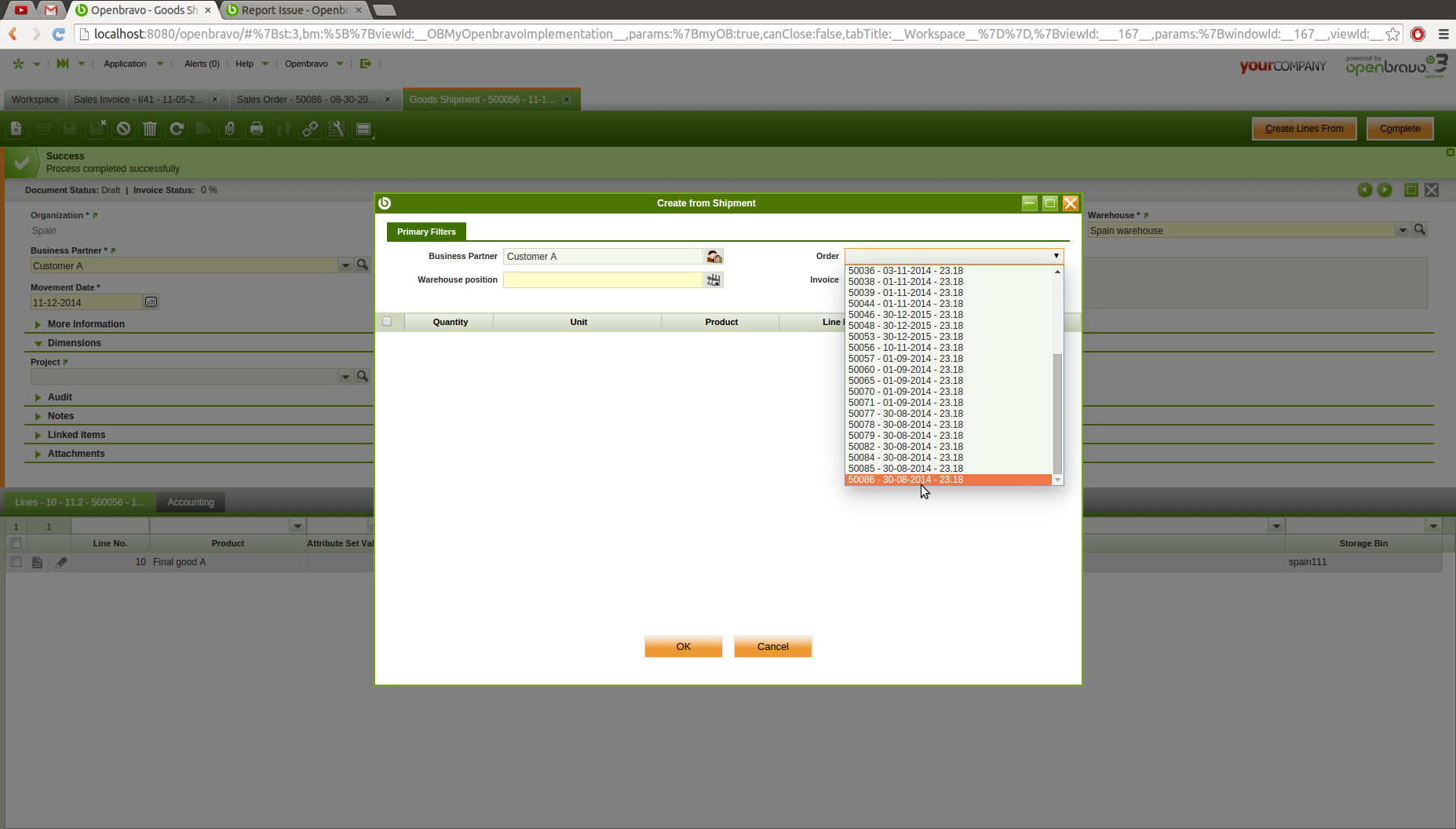The height and width of the screenshot is (829, 1456).
Task: Choose order 50056 - 10-11-2014 option
Action: (x=906, y=348)
